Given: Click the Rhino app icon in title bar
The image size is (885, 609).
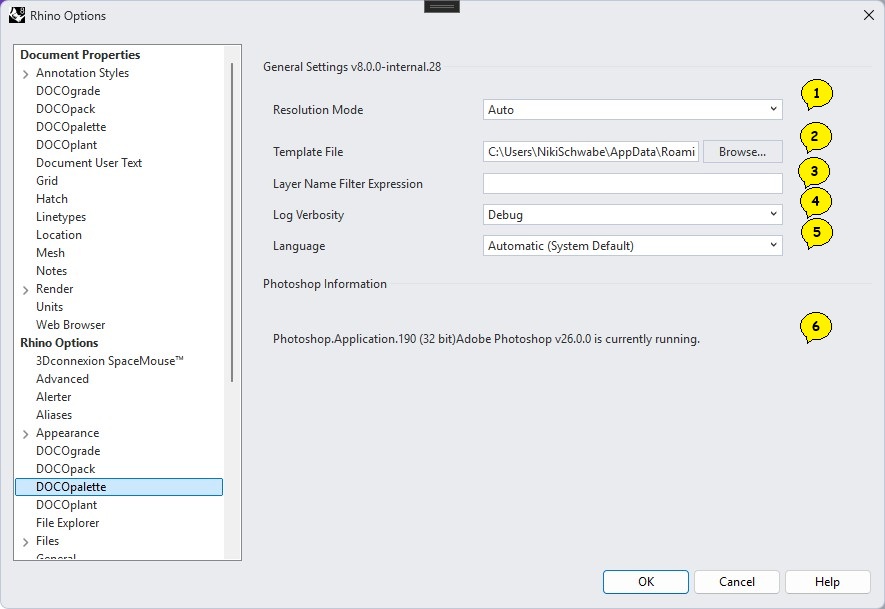Looking at the screenshot, I should pyautogui.click(x=17, y=15).
